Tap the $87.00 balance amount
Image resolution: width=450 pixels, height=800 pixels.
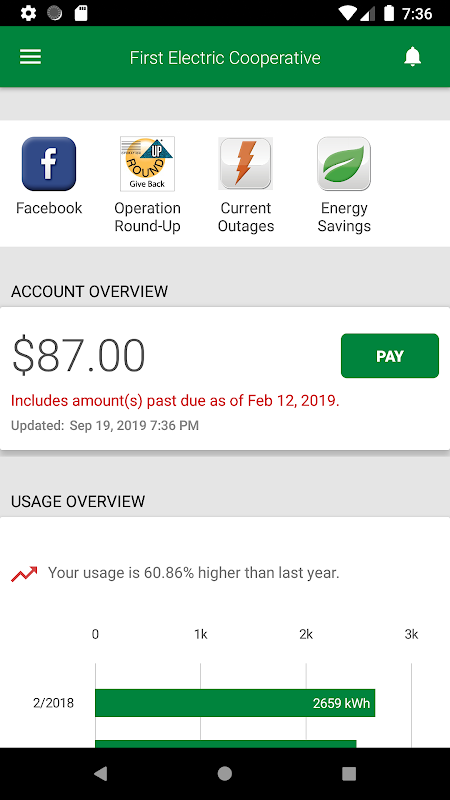click(79, 356)
